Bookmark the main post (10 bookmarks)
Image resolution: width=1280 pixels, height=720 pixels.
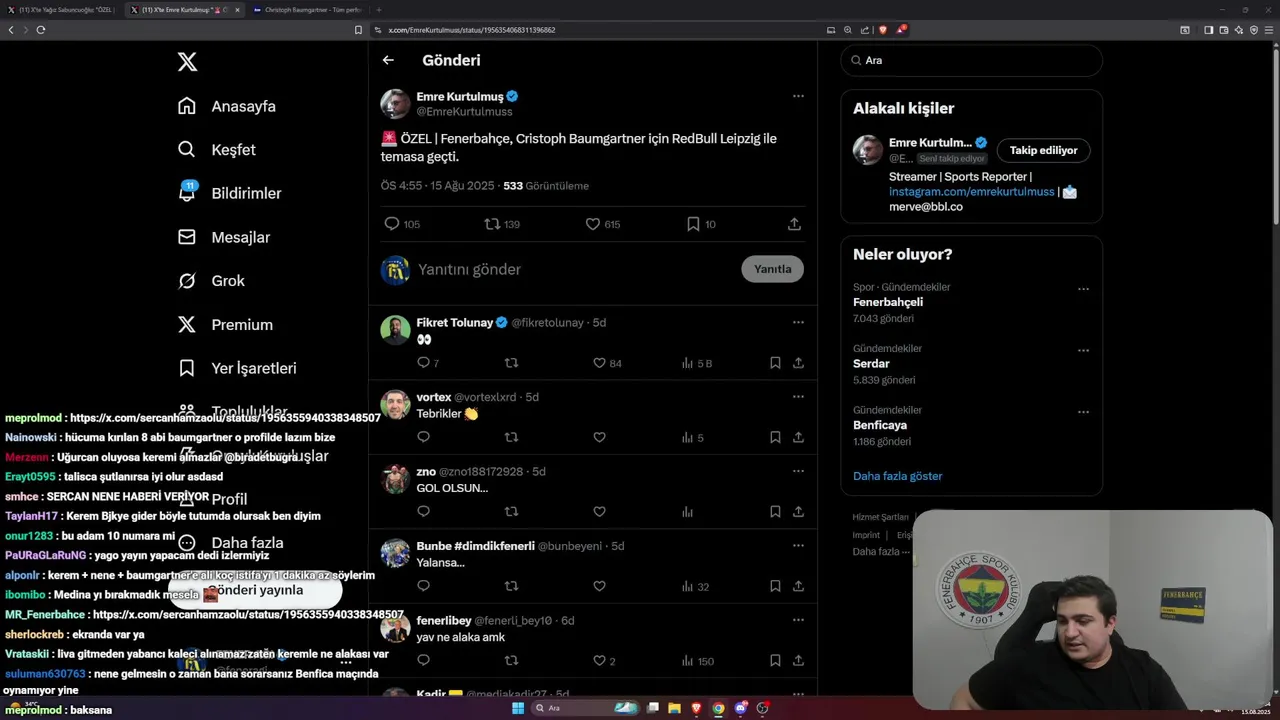tap(693, 224)
